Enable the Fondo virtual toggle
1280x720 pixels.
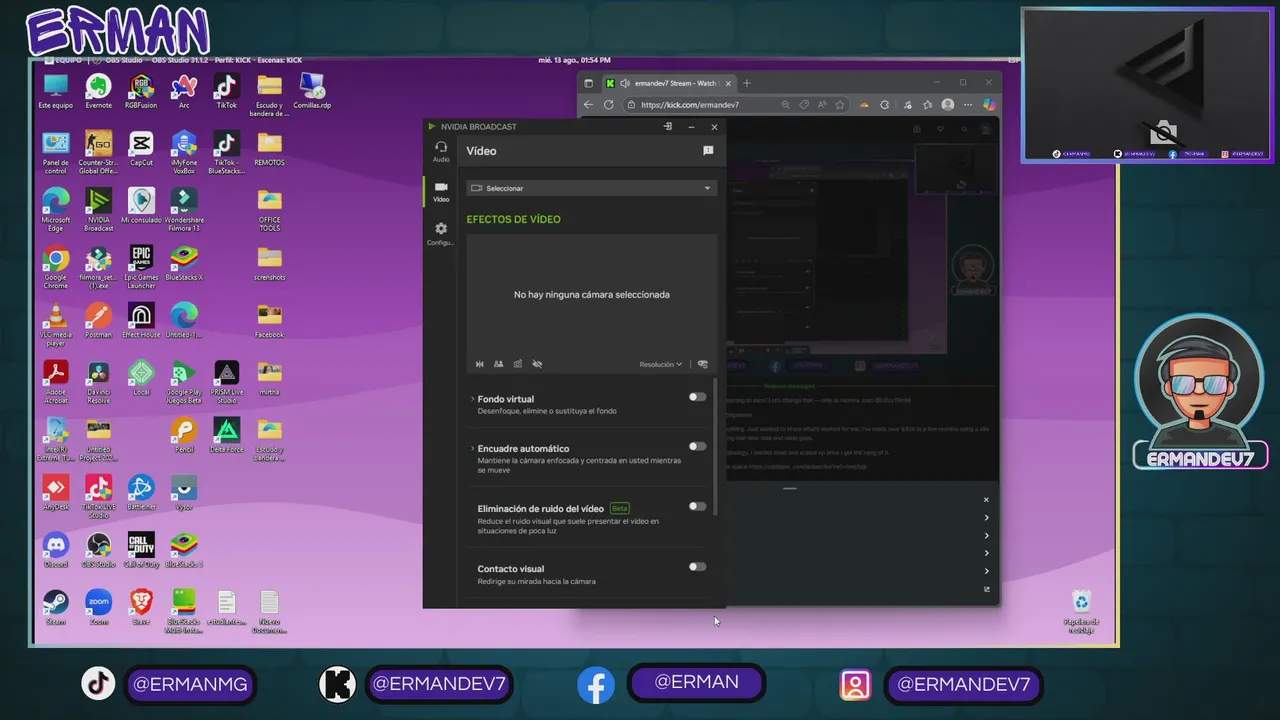tap(697, 397)
